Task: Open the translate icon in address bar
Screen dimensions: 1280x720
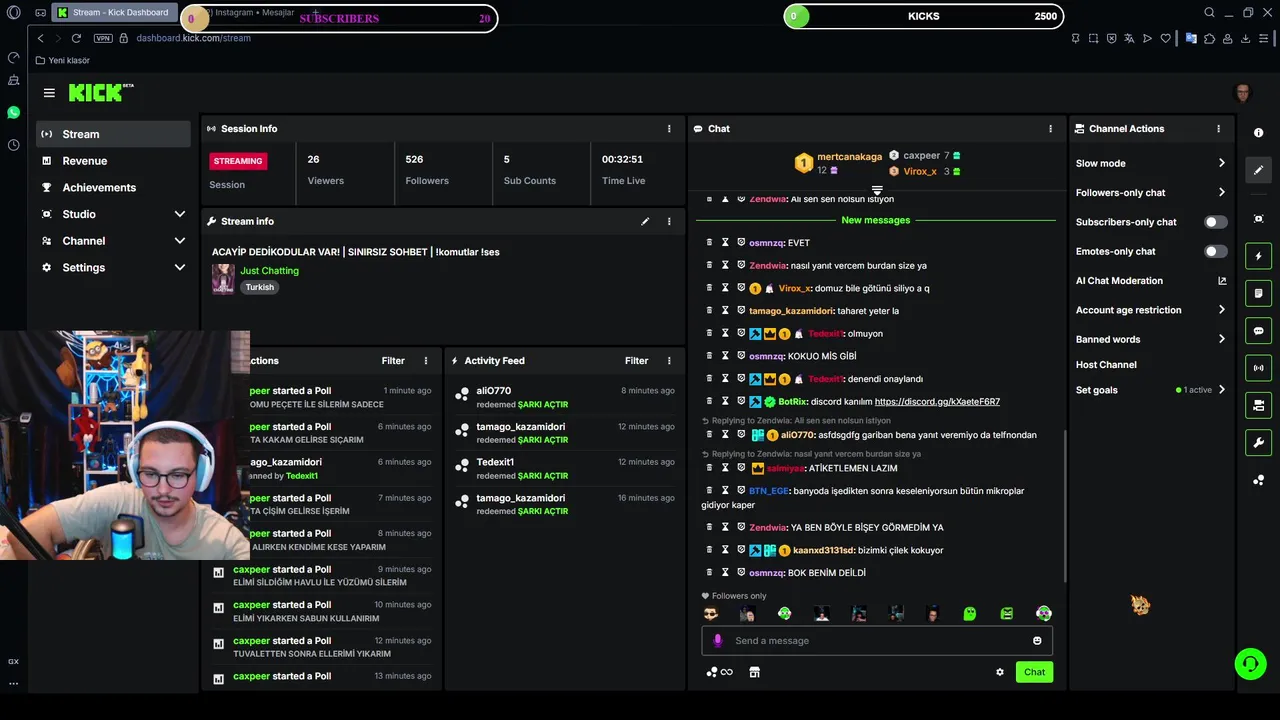Action: point(1129,38)
